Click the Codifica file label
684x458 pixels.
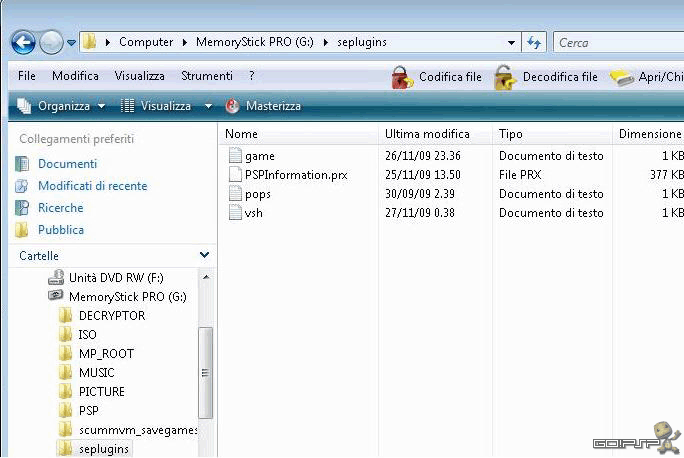450,77
